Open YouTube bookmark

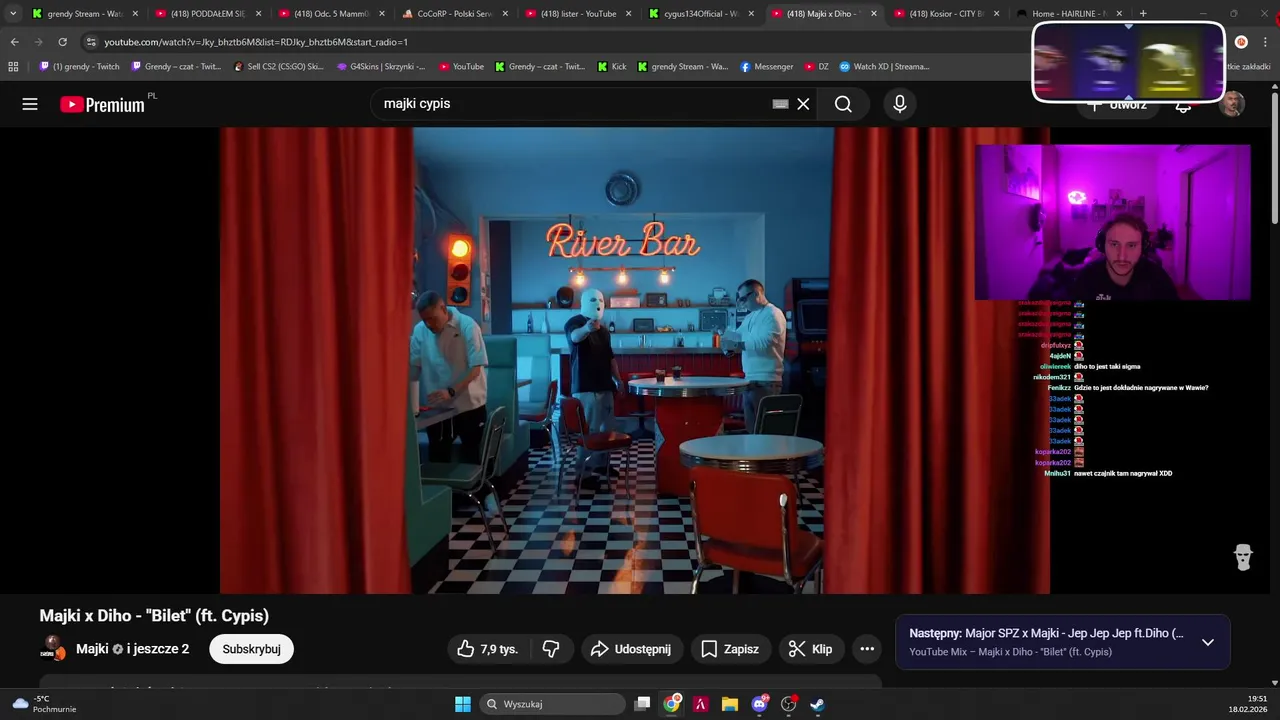(x=461, y=67)
